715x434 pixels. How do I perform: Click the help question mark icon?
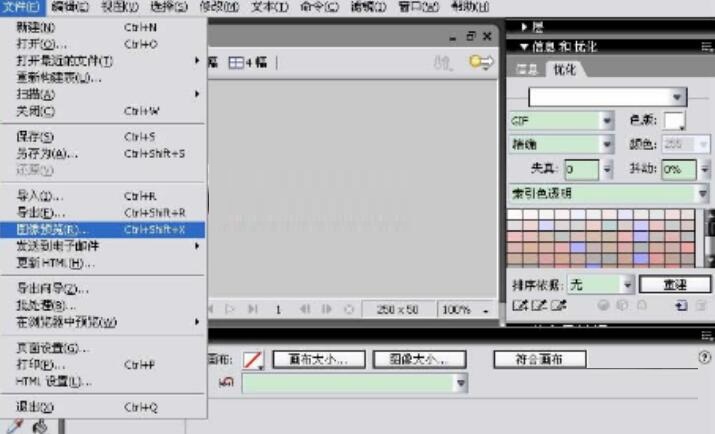point(704,357)
